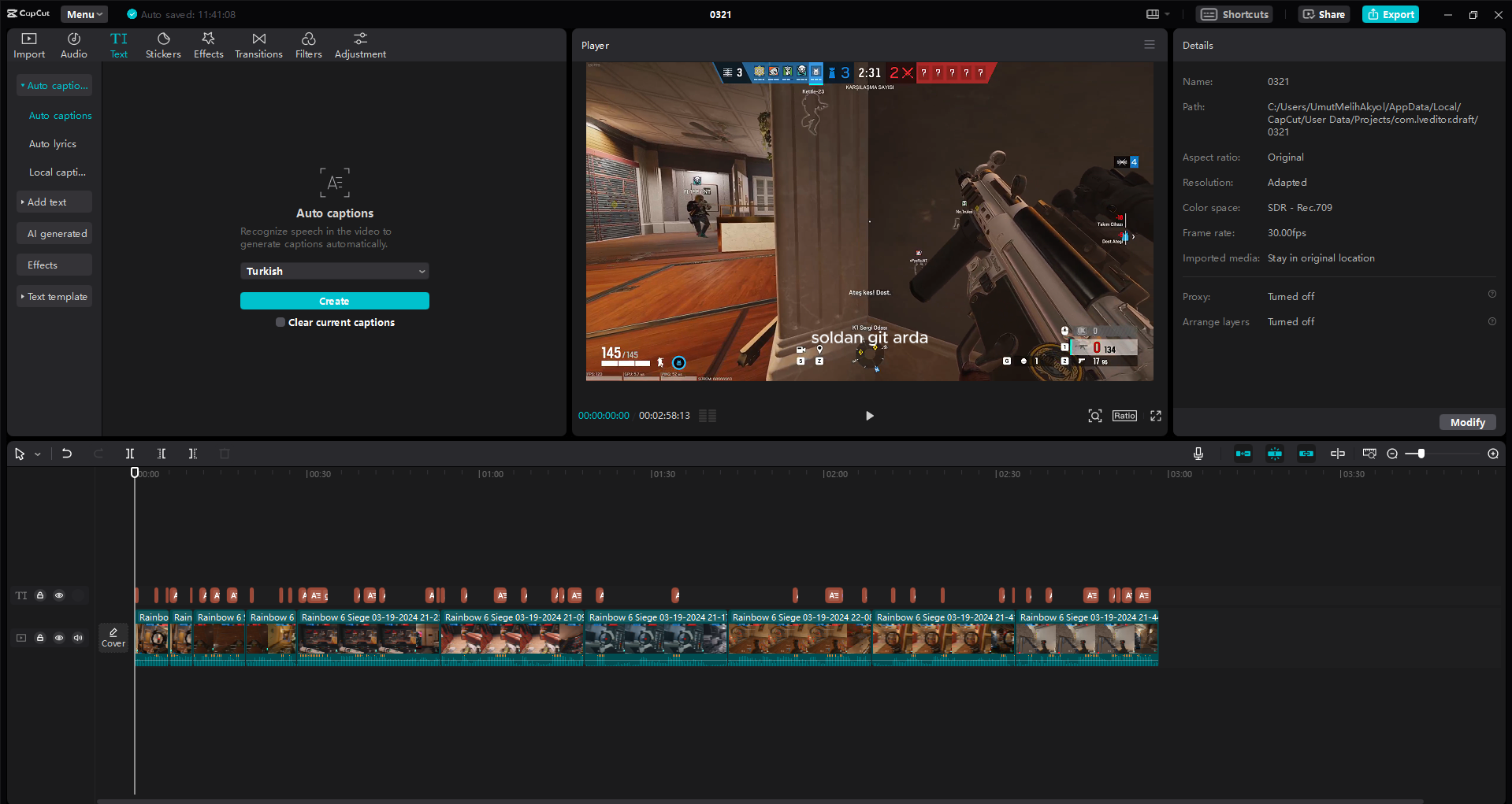Split the clip at playhead
1512x804 pixels.
130,454
